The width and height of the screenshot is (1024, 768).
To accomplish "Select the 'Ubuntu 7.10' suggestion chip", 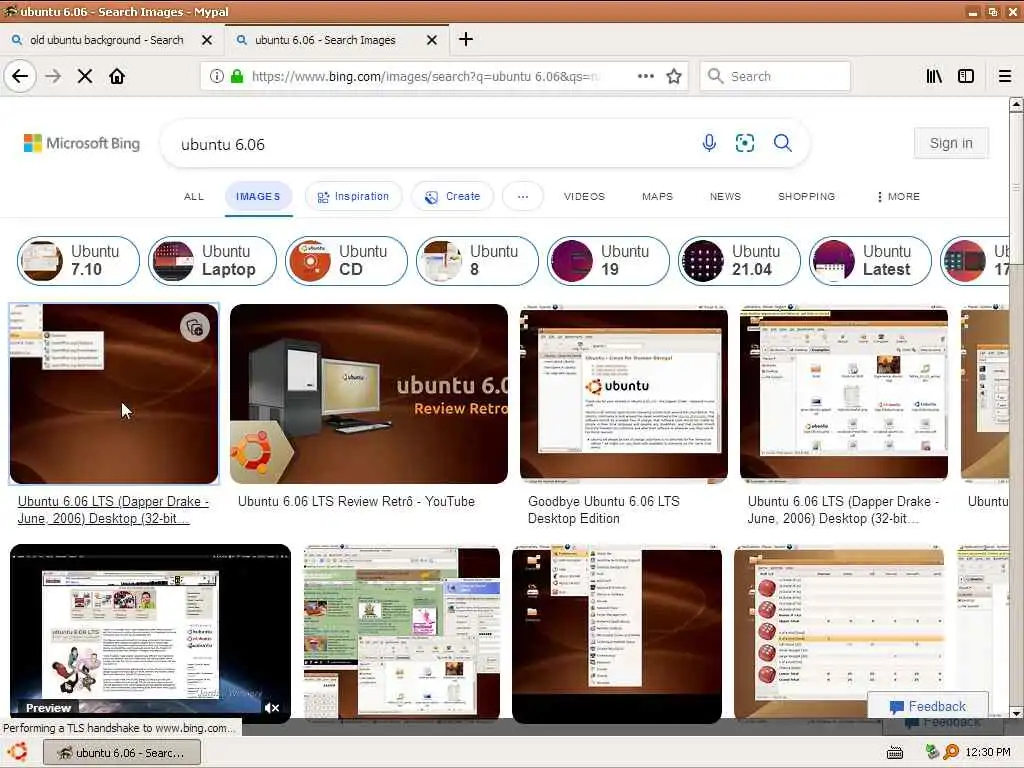I will point(78,261).
